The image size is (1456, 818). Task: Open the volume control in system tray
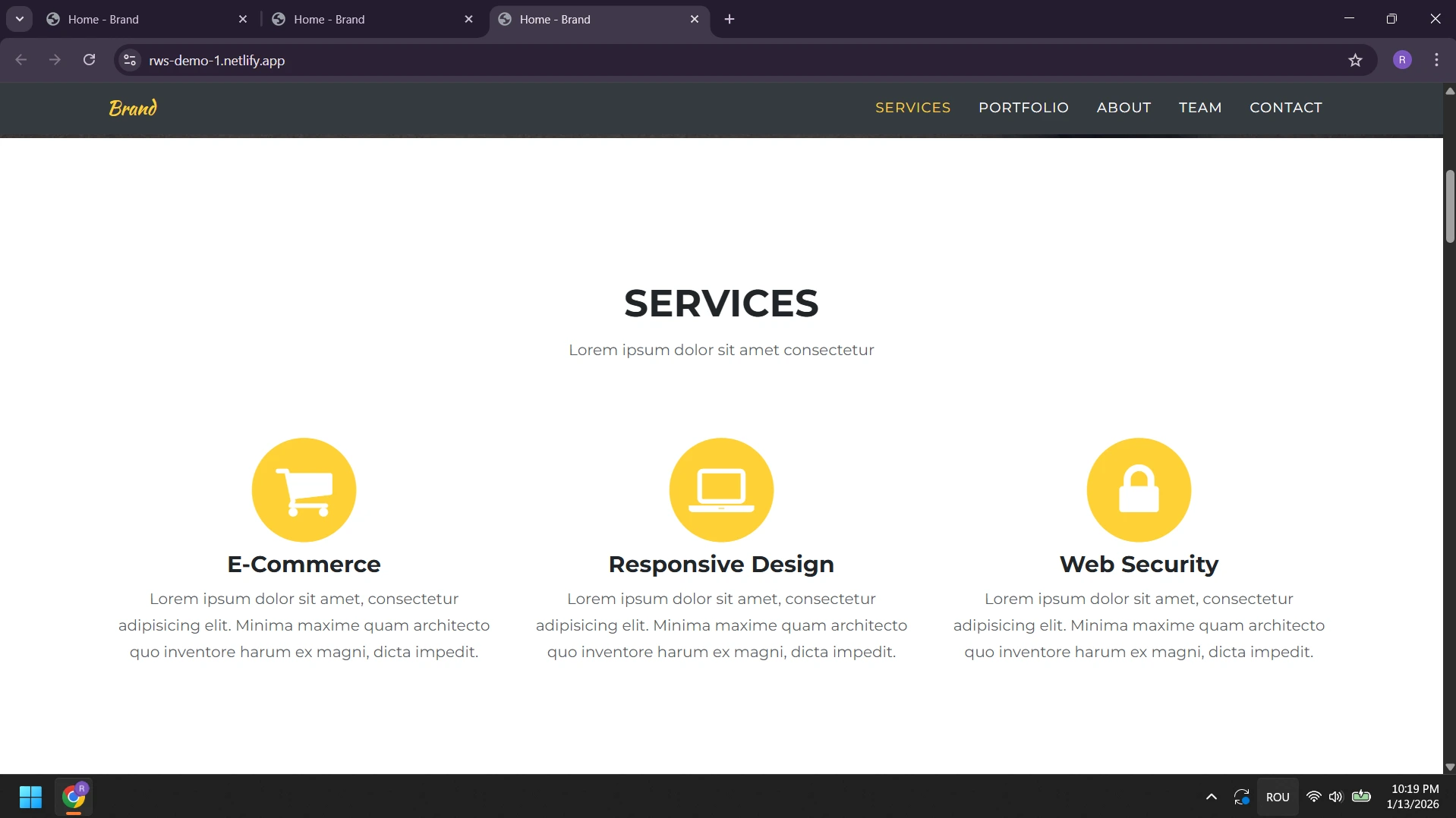click(1335, 797)
